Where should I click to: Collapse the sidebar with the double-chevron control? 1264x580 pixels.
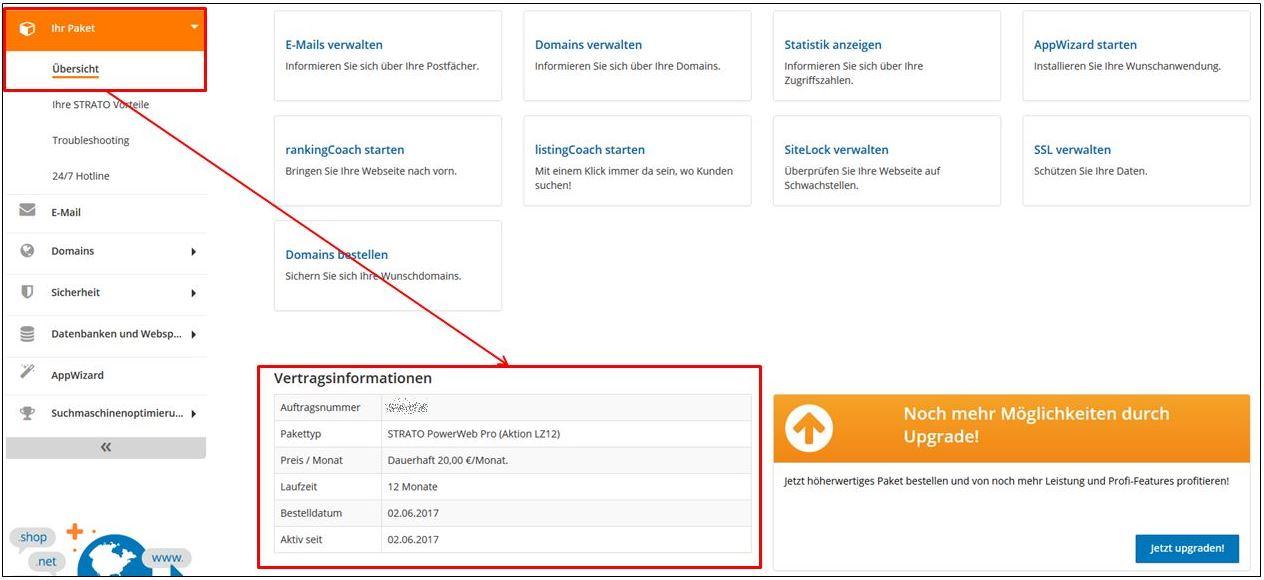(x=104, y=447)
